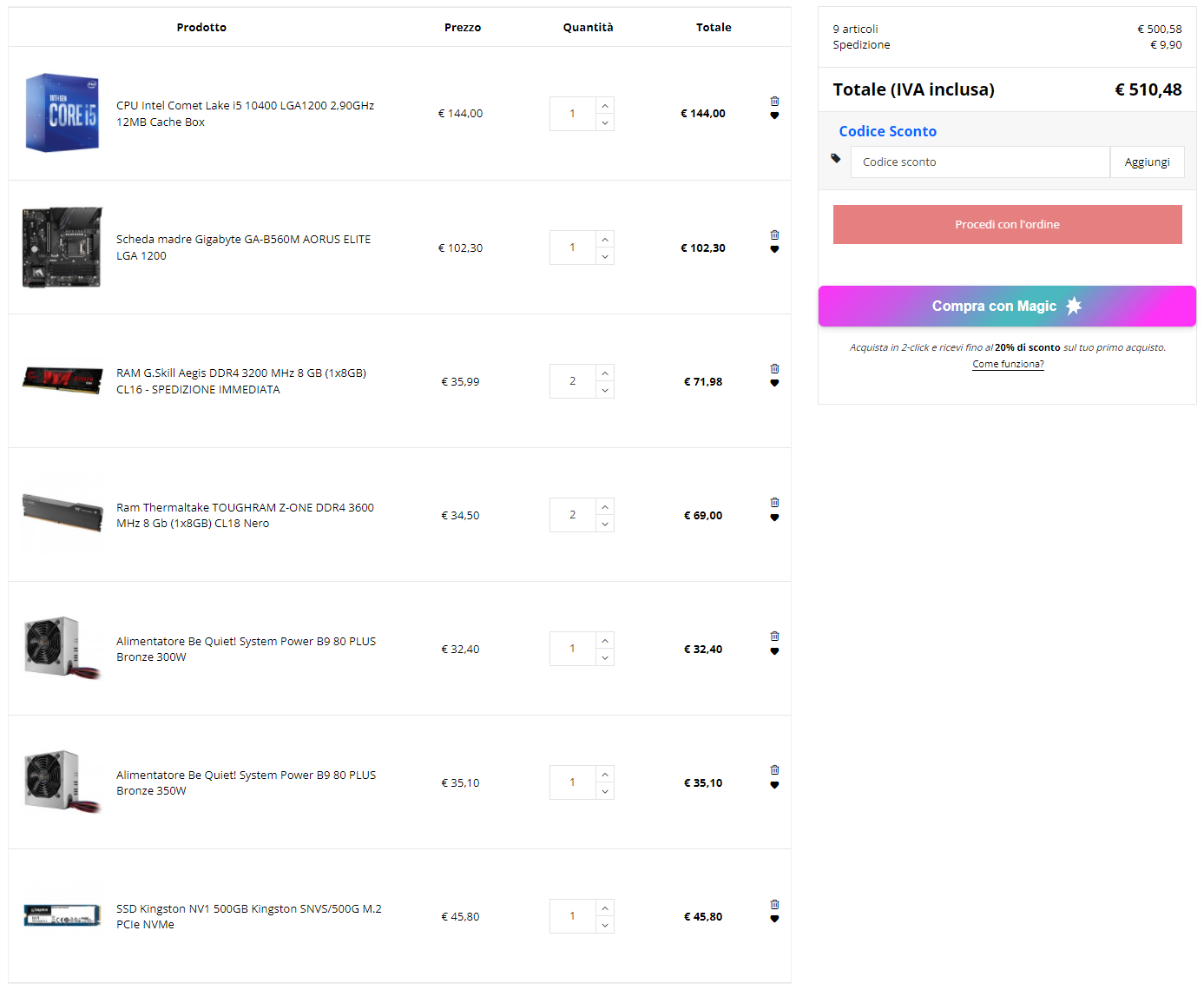Viewport: 1204px width, 990px height.
Task: Open the Come funziona? link
Action: pos(1008,364)
